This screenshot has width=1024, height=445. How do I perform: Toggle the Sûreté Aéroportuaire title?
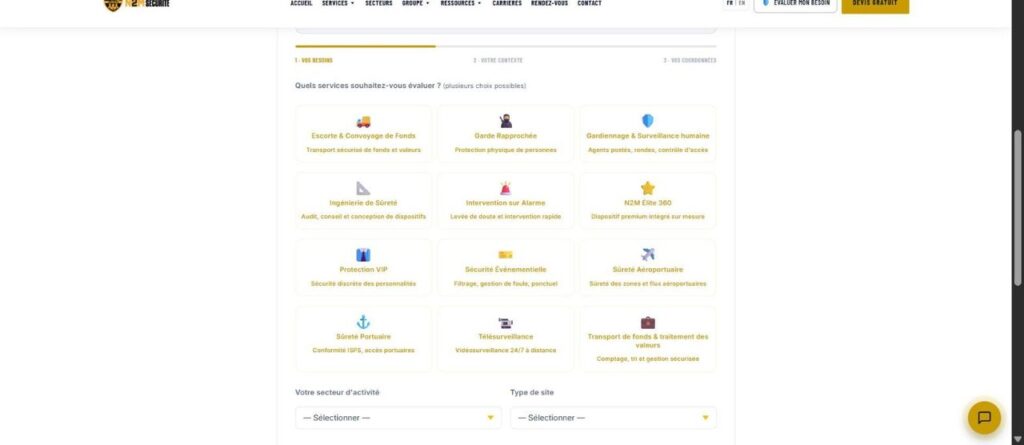[647, 269]
